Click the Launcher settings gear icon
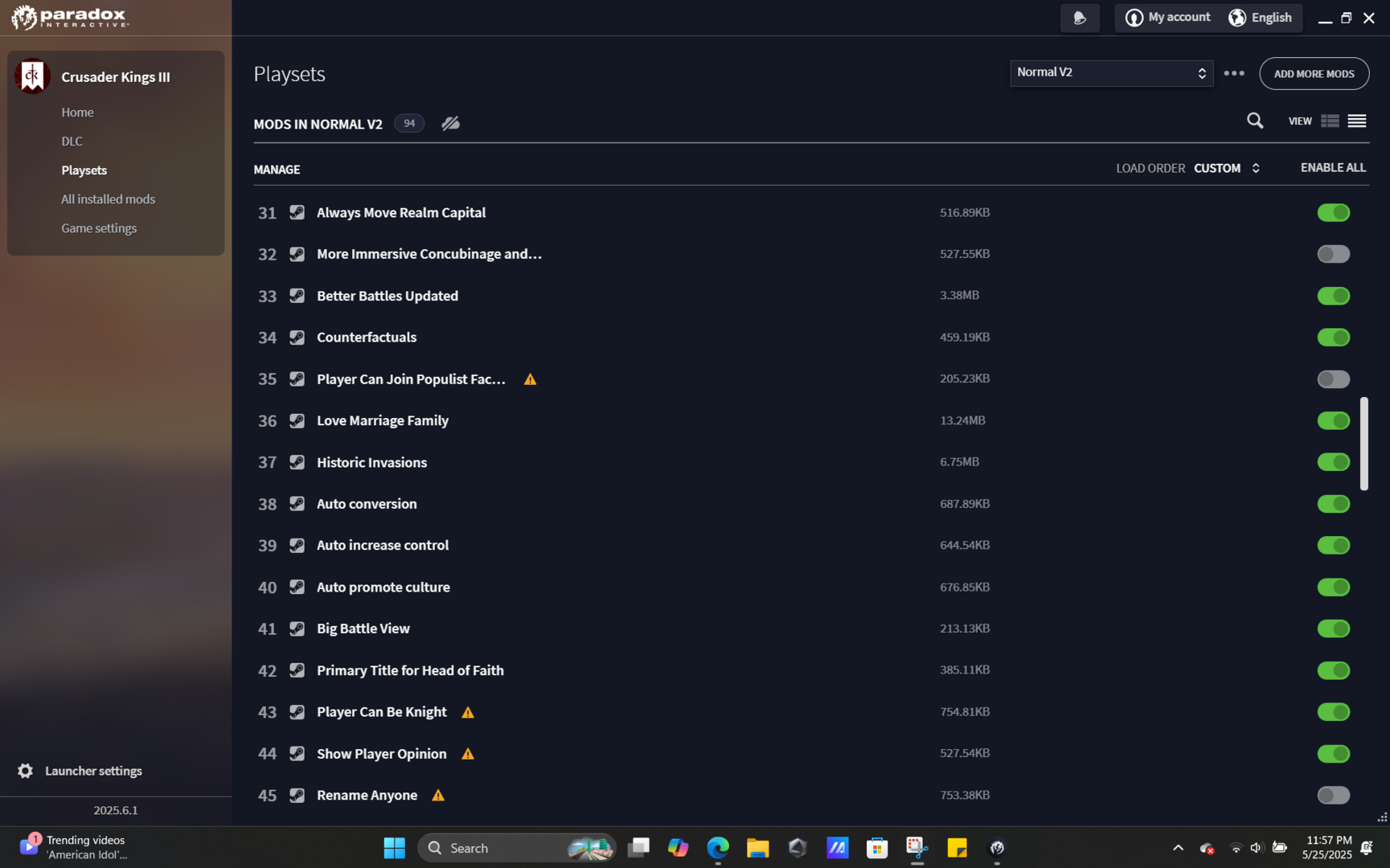The width and height of the screenshot is (1390, 868). coord(26,771)
